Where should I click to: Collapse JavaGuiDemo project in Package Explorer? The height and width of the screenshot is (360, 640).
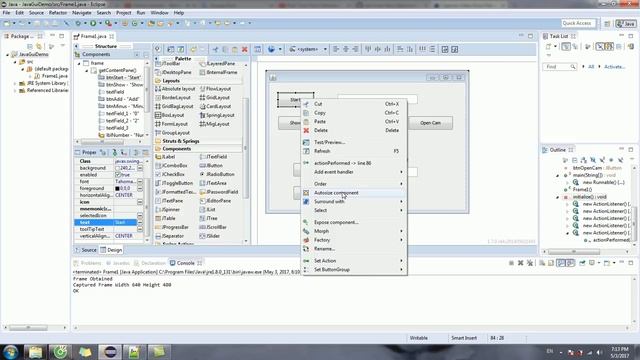click(x=8, y=55)
